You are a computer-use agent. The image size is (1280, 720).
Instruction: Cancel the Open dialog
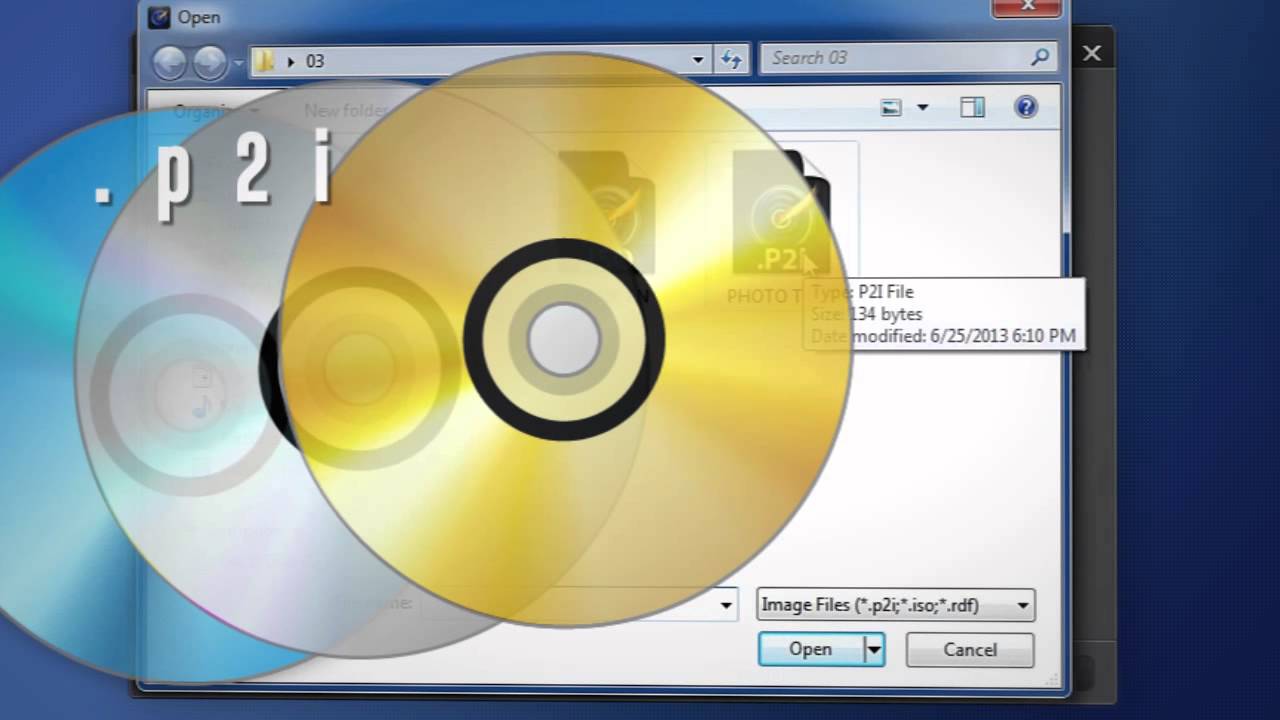pos(970,649)
